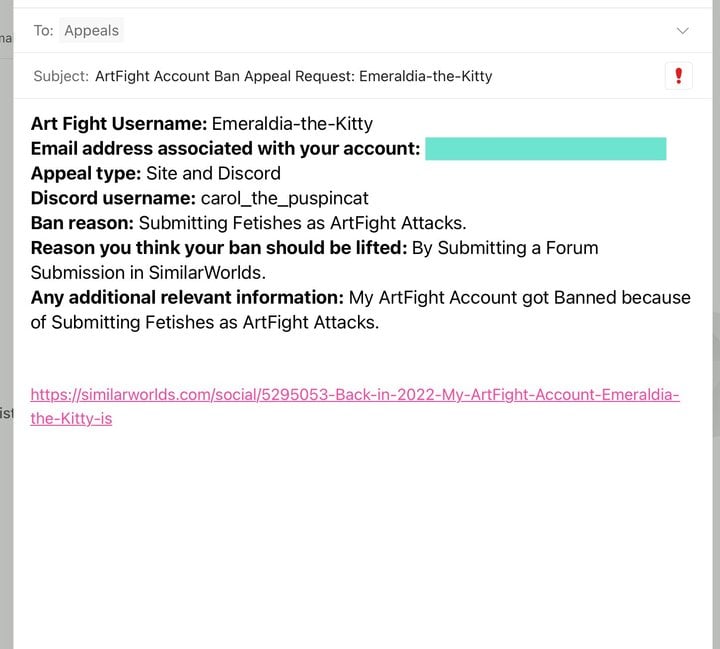Place cursor in the ArtFight Ban Appeal subject text
This screenshot has height=649, width=720.
(293, 76)
